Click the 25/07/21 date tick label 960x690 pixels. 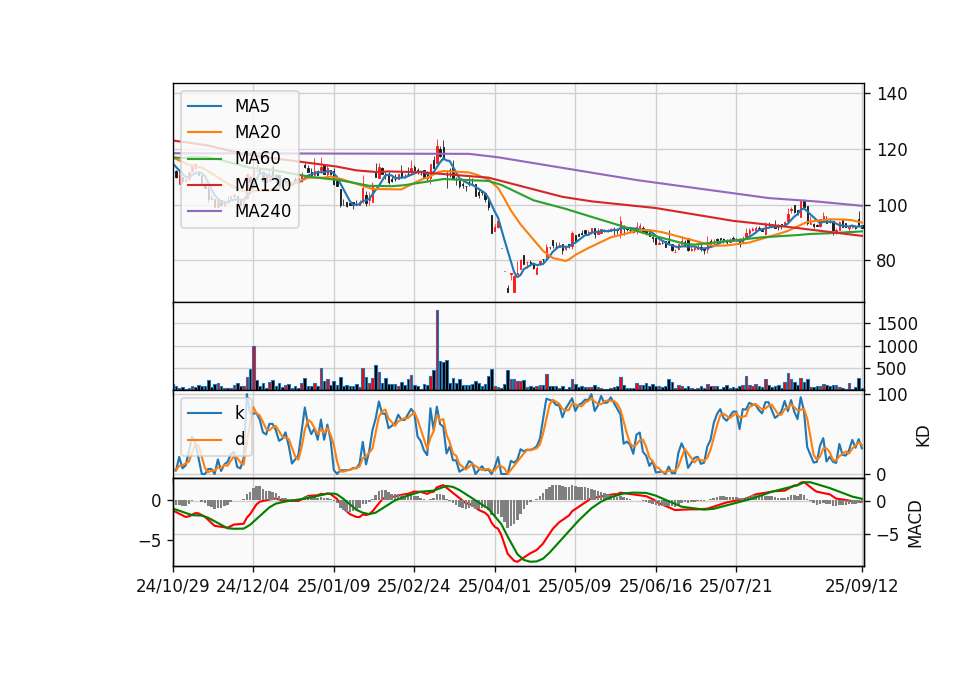(x=736, y=586)
